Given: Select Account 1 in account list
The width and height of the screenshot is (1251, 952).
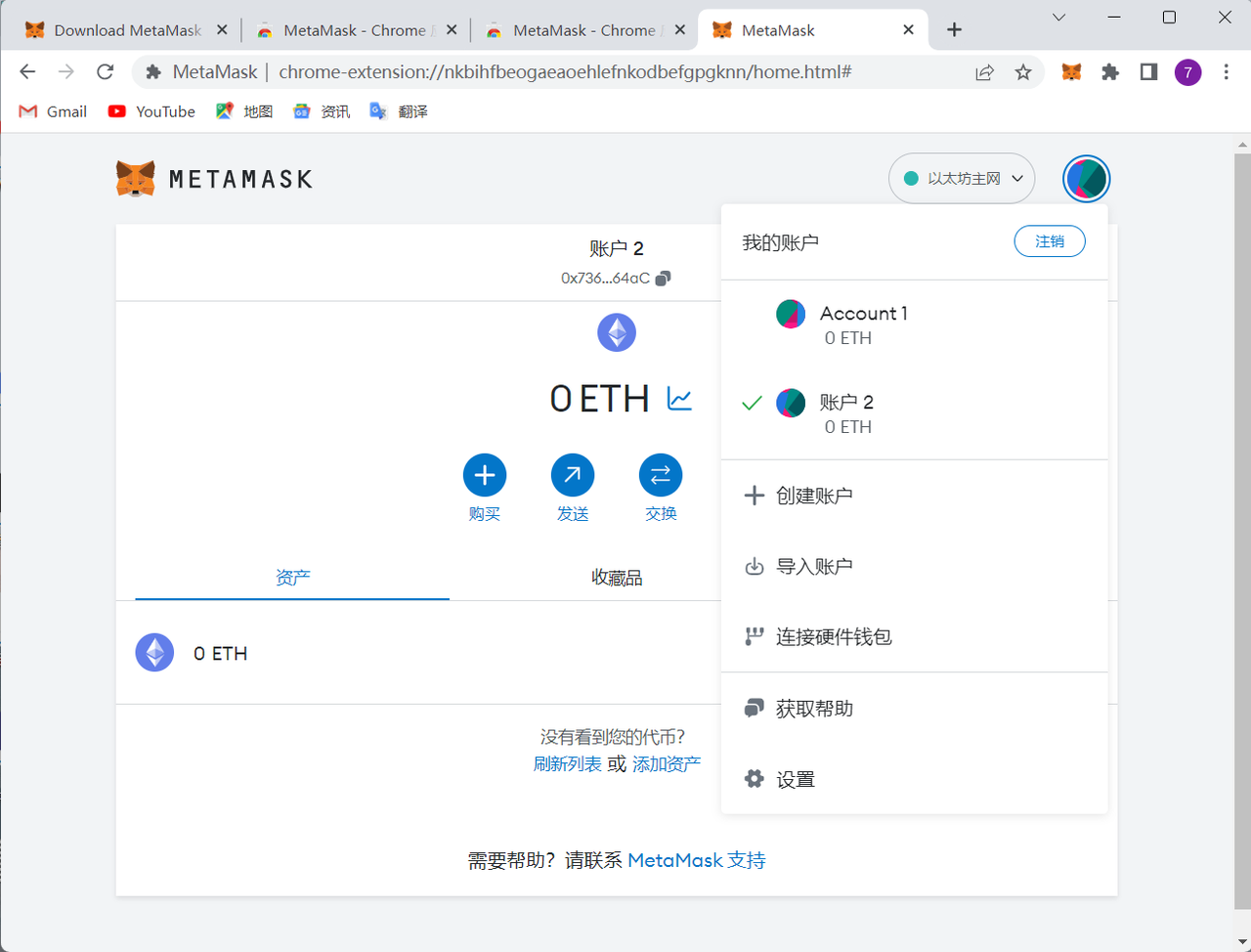Looking at the screenshot, I should [x=914, y=325].
